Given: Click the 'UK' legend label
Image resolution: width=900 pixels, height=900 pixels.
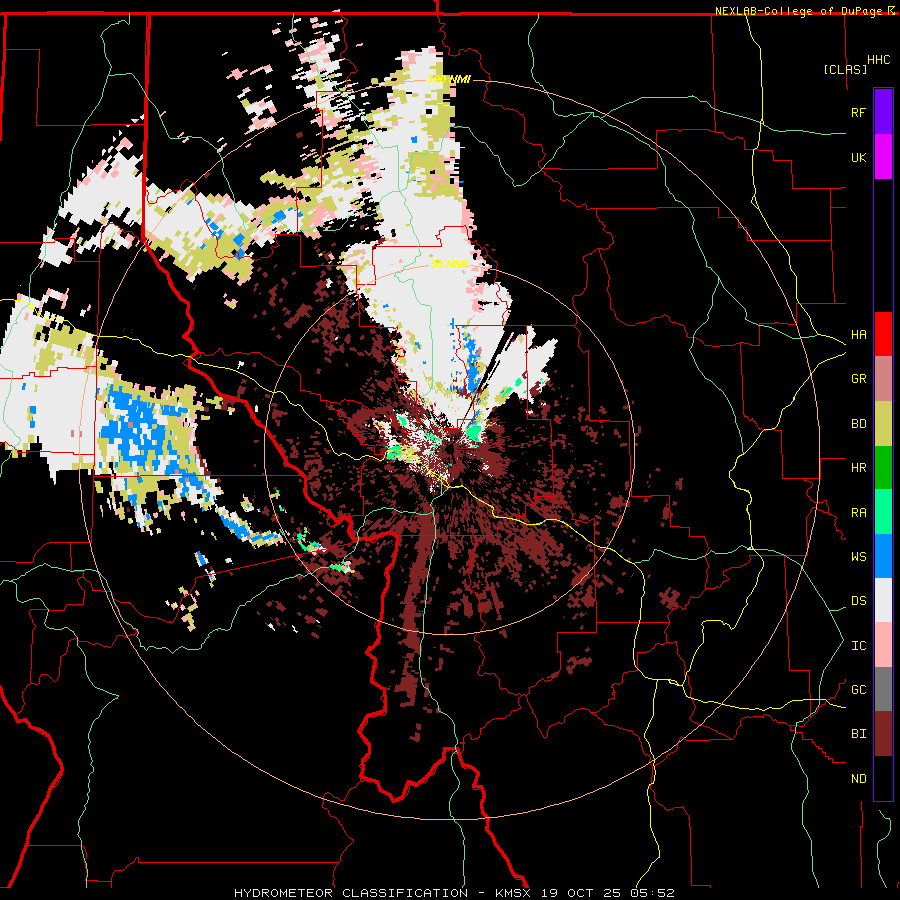Looking at the screenshot, I should point(858,157).
